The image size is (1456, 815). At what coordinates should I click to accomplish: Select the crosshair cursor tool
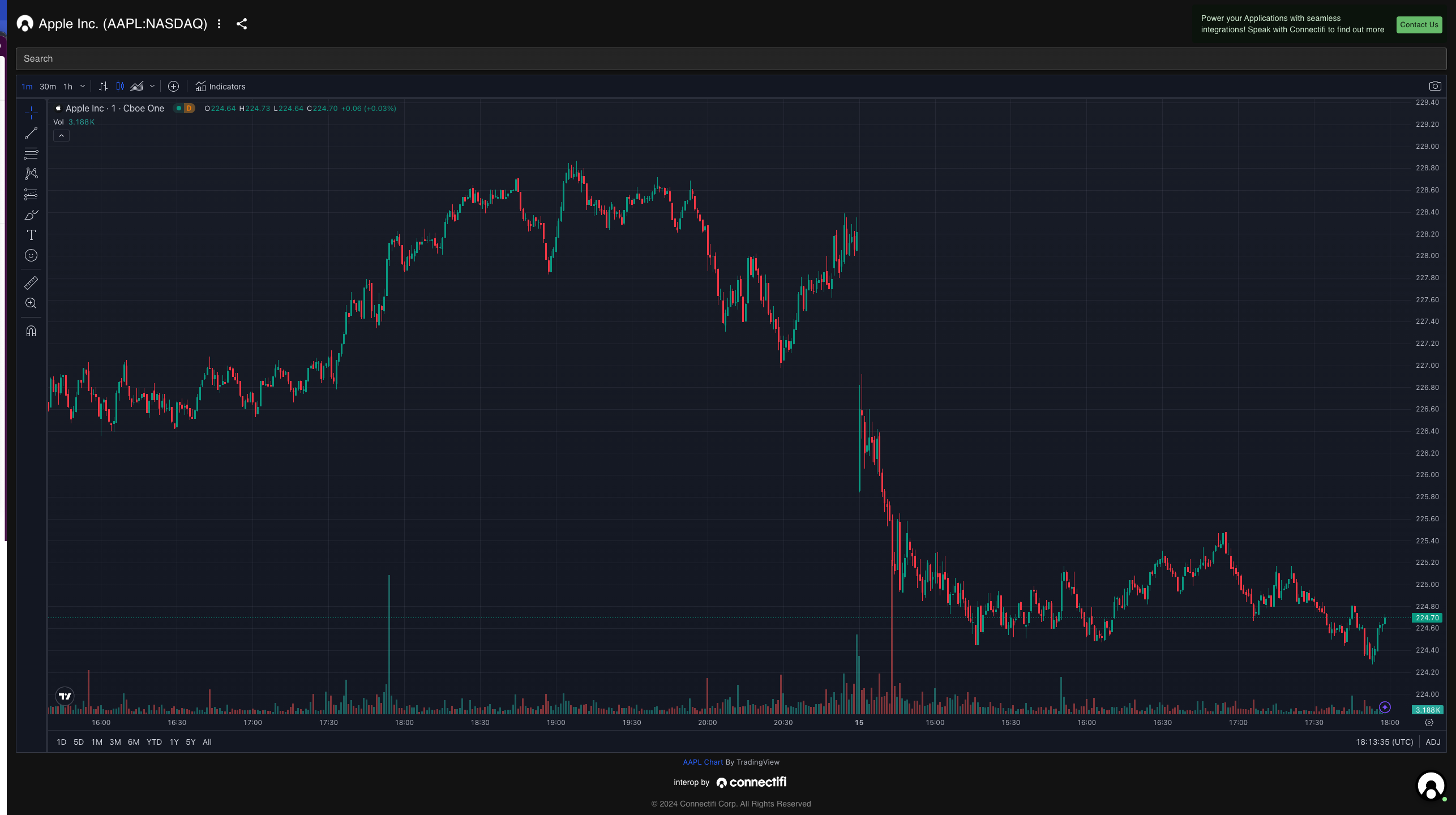tap(31, 113)
